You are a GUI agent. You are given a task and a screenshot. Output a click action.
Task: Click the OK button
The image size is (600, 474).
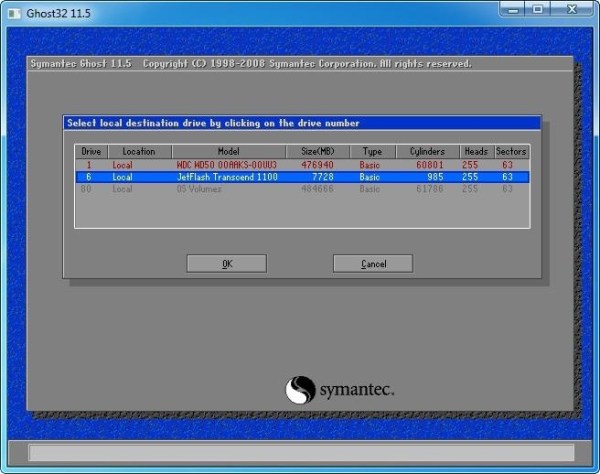[226, 264]
